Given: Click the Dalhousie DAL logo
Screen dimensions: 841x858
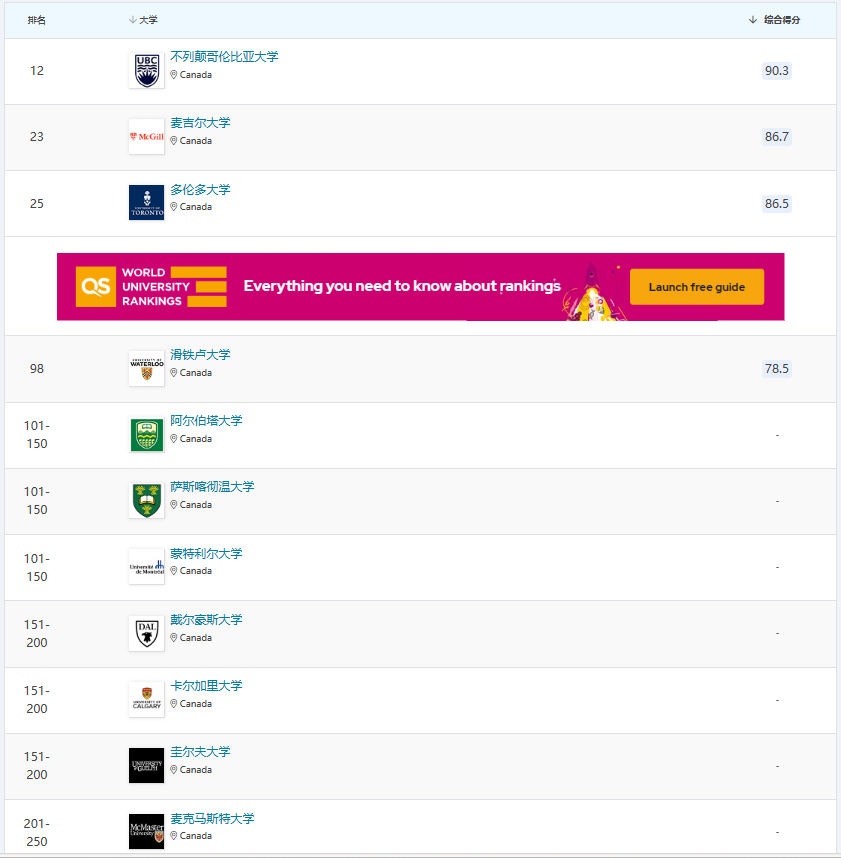Looking at the screenshot, I should 147,634.
